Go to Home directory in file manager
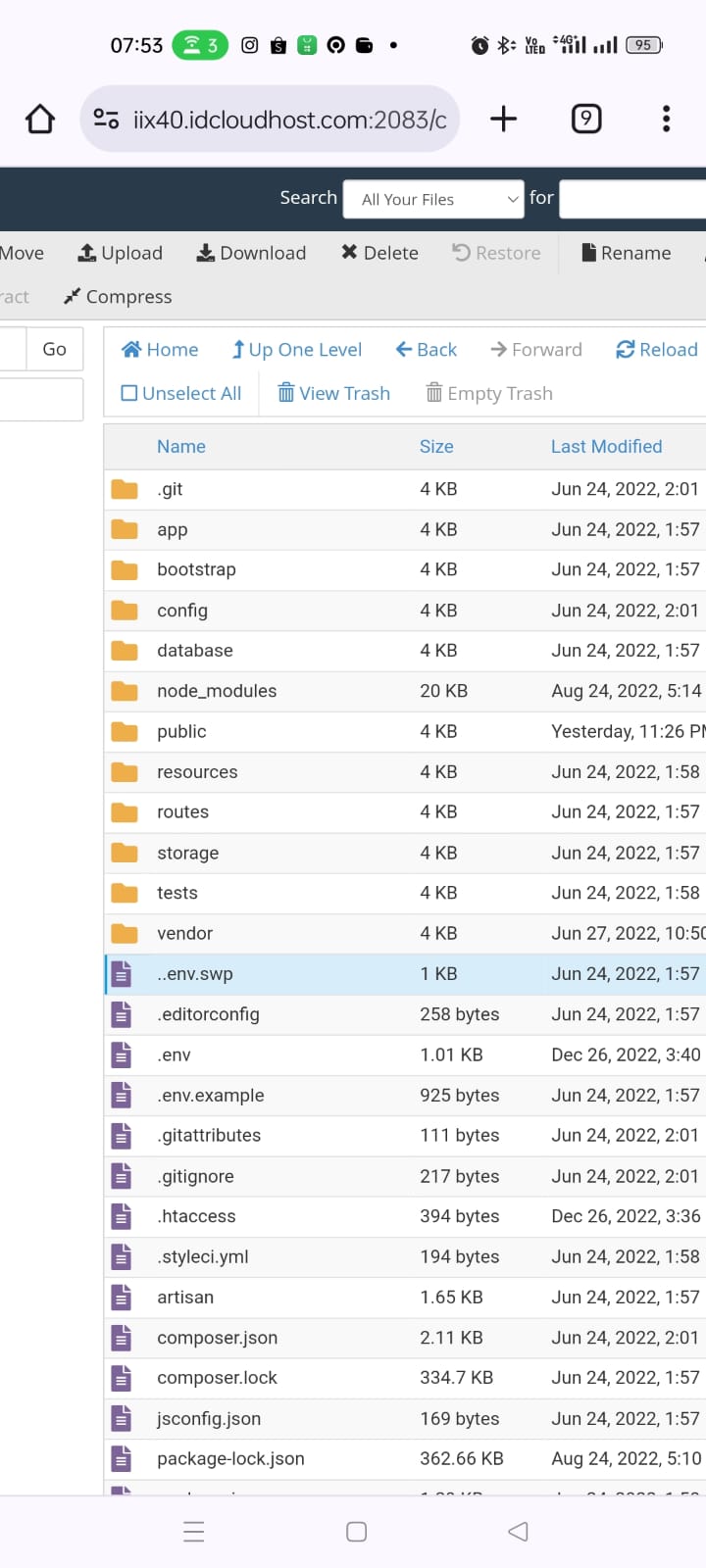 coord(160,350)
